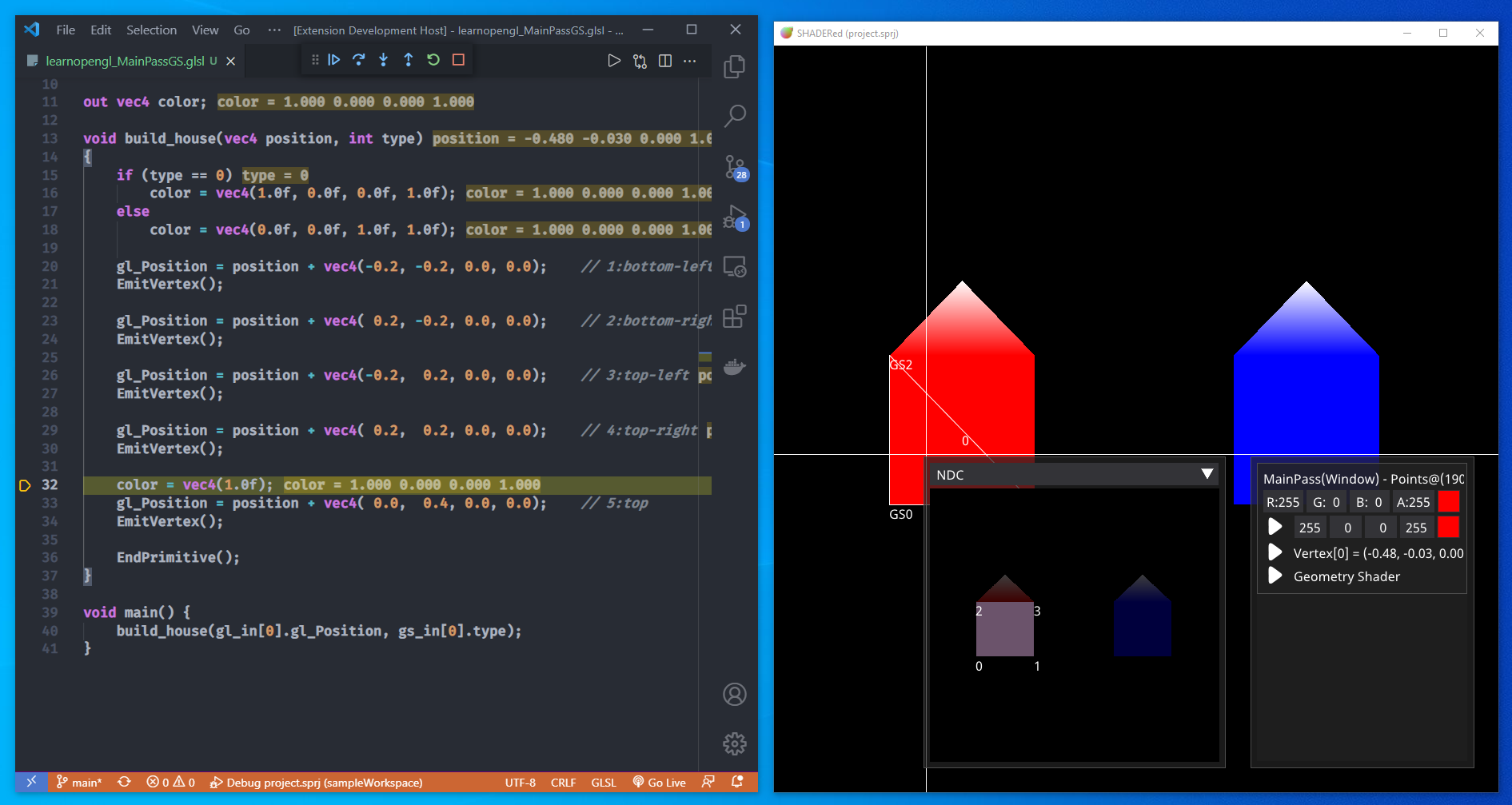The width and height of the screenshot is (1512, 805).
Task: Open the Docker extension sidebar icon
Action: pos(734,367)
